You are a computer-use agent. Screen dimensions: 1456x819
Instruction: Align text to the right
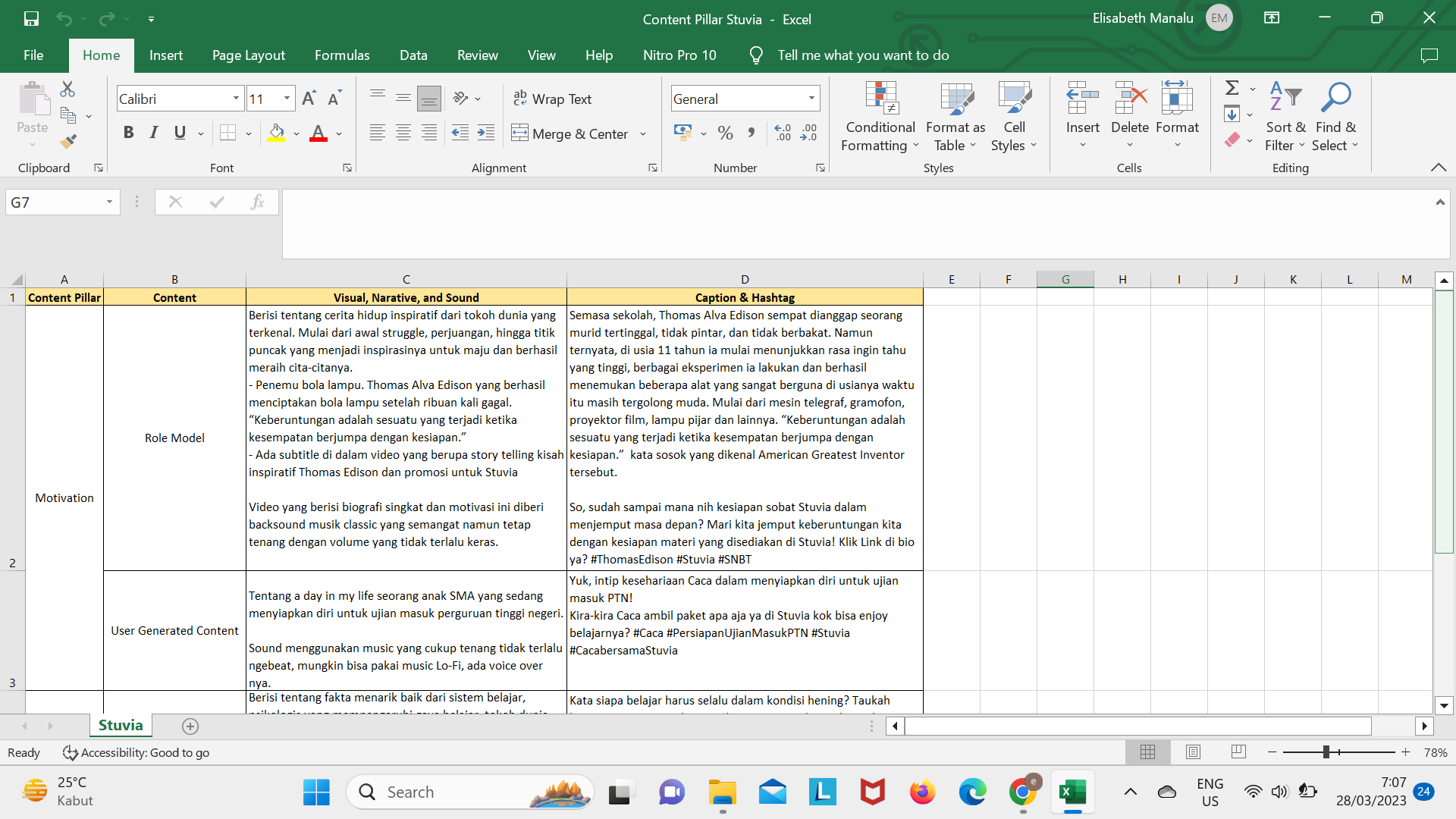[429, 133]
